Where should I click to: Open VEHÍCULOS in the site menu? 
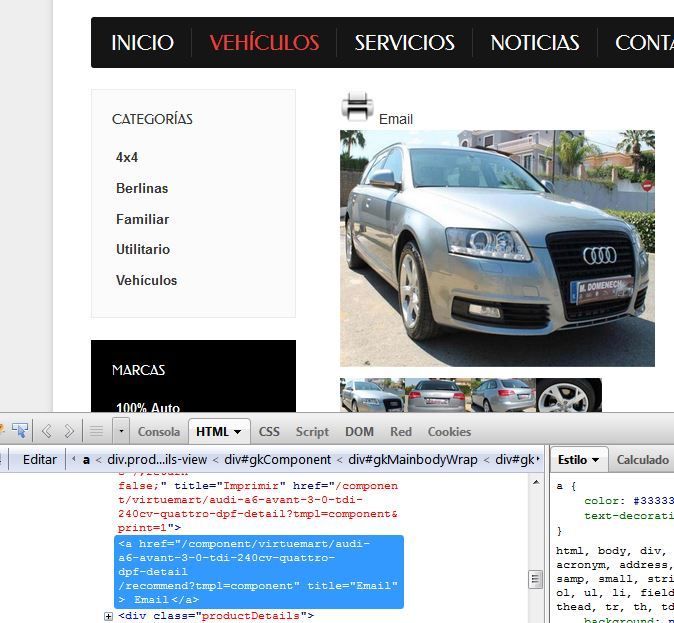[264, 43]
